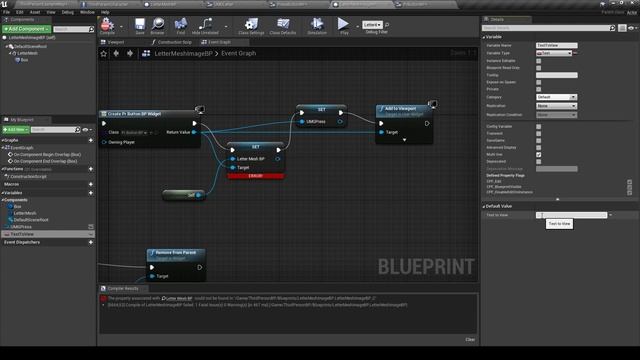Start Simulation from the toolbar
Viewport: 640px width, 360px height.
tap(317, 26)
